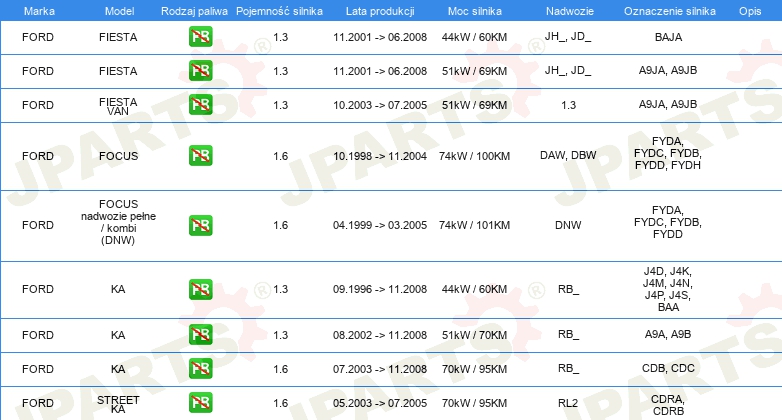This screenshot has width=782, height=420.
Task: Click the Opis column header
Action: (x=750, y=11)
